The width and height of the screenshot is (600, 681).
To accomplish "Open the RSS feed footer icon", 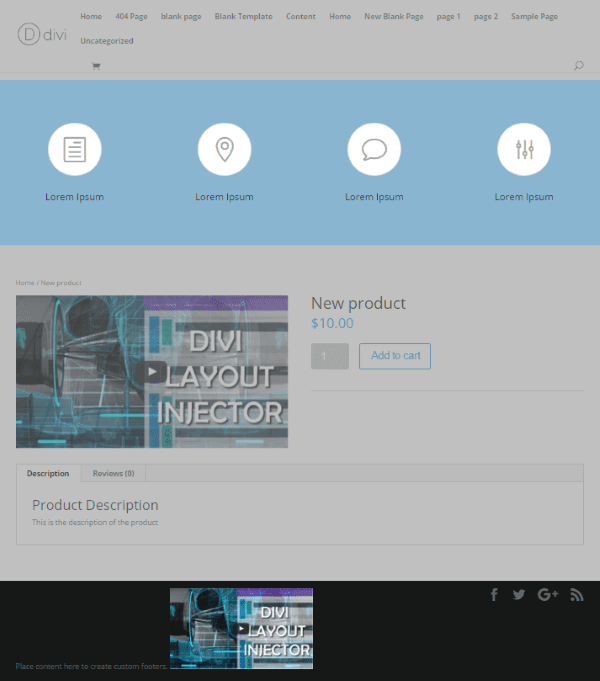I will point(577,595).
